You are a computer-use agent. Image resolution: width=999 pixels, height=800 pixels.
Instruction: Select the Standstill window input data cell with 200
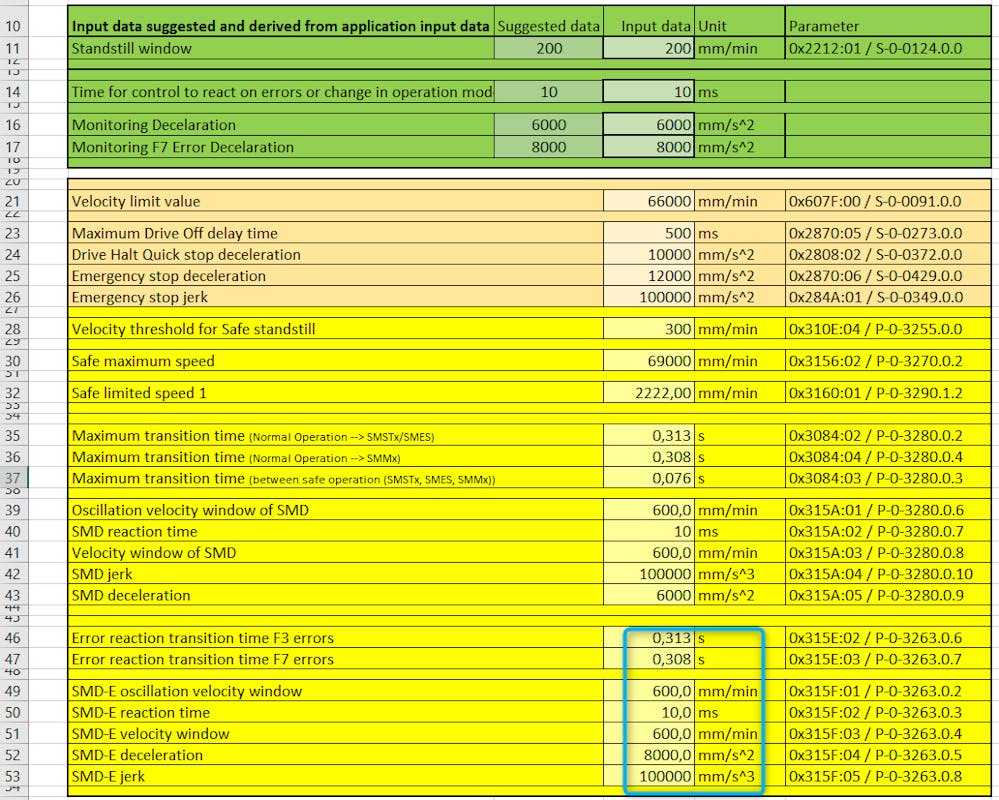(649, 48)
